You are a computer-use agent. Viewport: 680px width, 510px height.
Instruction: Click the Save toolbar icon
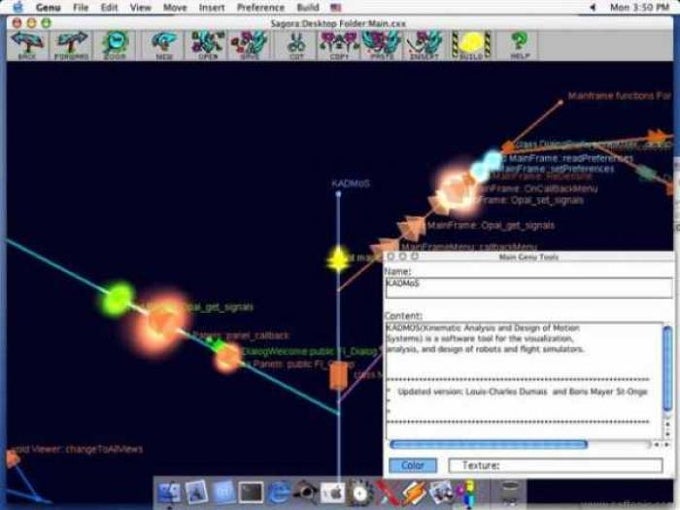[x=249, y=45]
